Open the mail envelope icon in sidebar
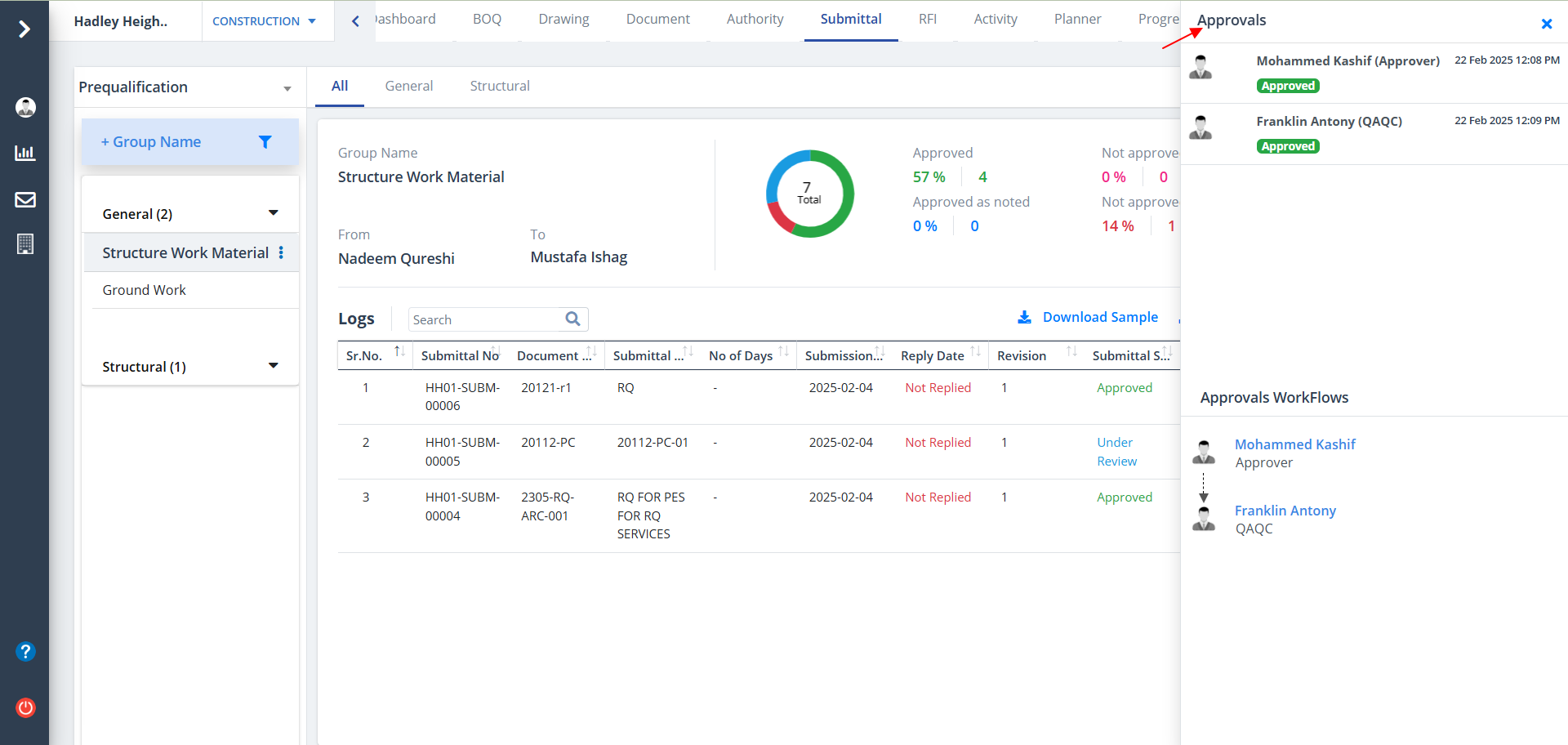The width and height of the screenshot is (1568, 745). [25, 199]
